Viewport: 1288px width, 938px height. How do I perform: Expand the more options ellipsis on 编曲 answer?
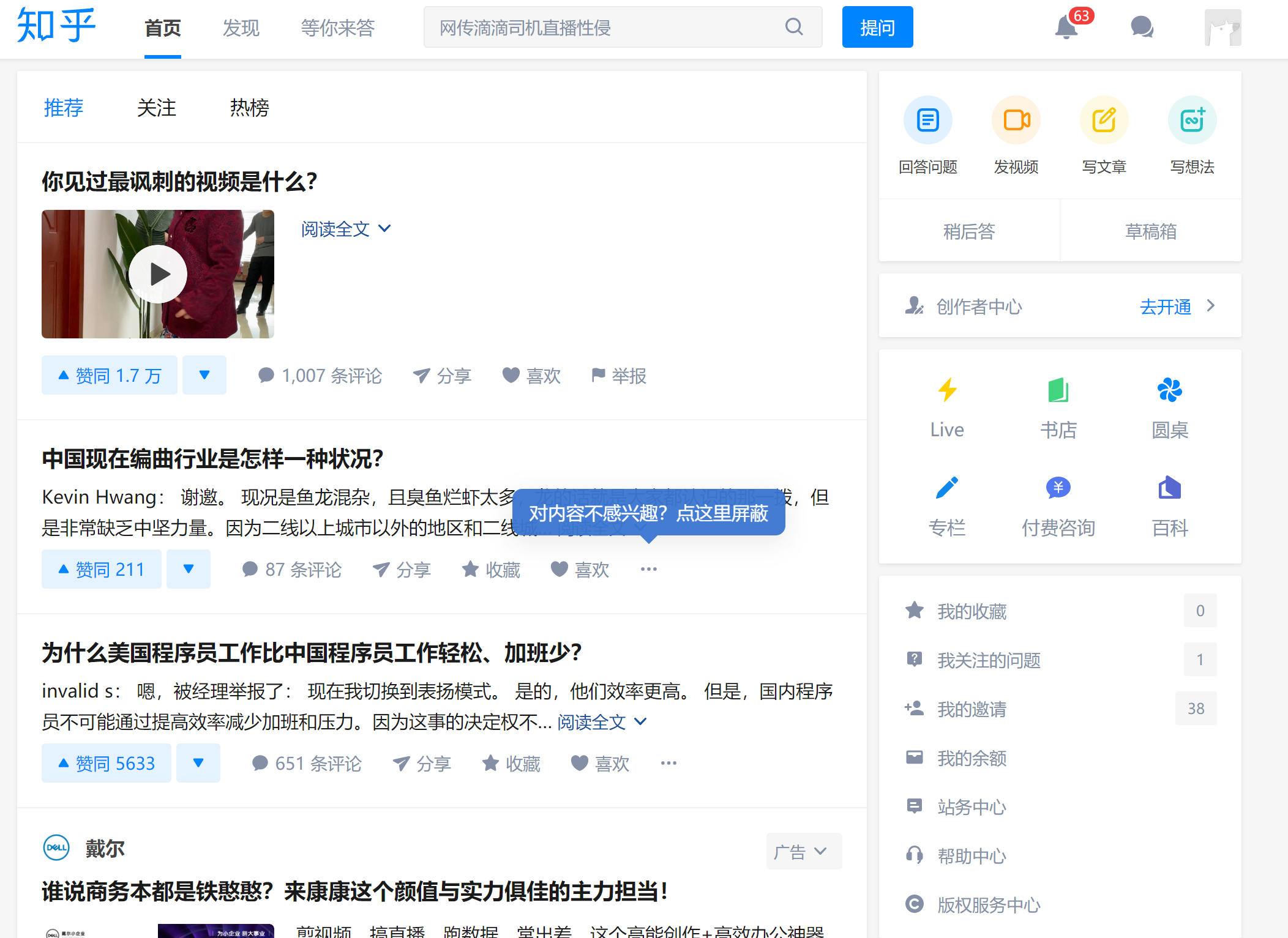[x=648, y=569]
